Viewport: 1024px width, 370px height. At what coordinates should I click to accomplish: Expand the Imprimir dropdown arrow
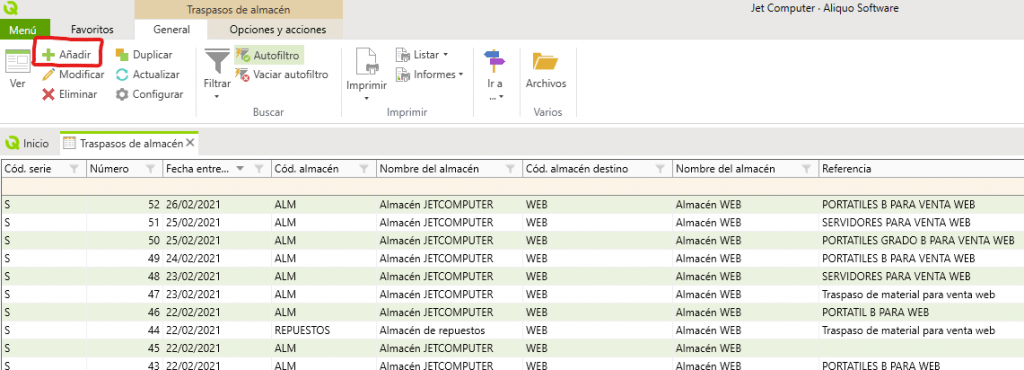click(x=366, y=98)
